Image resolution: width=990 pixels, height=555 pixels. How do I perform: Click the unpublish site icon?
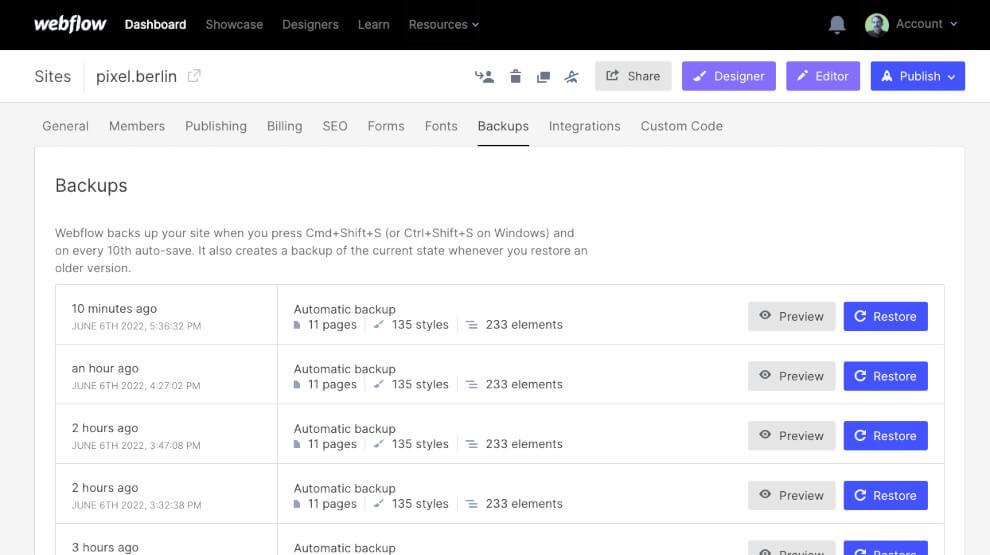click(x=571, y=76)
